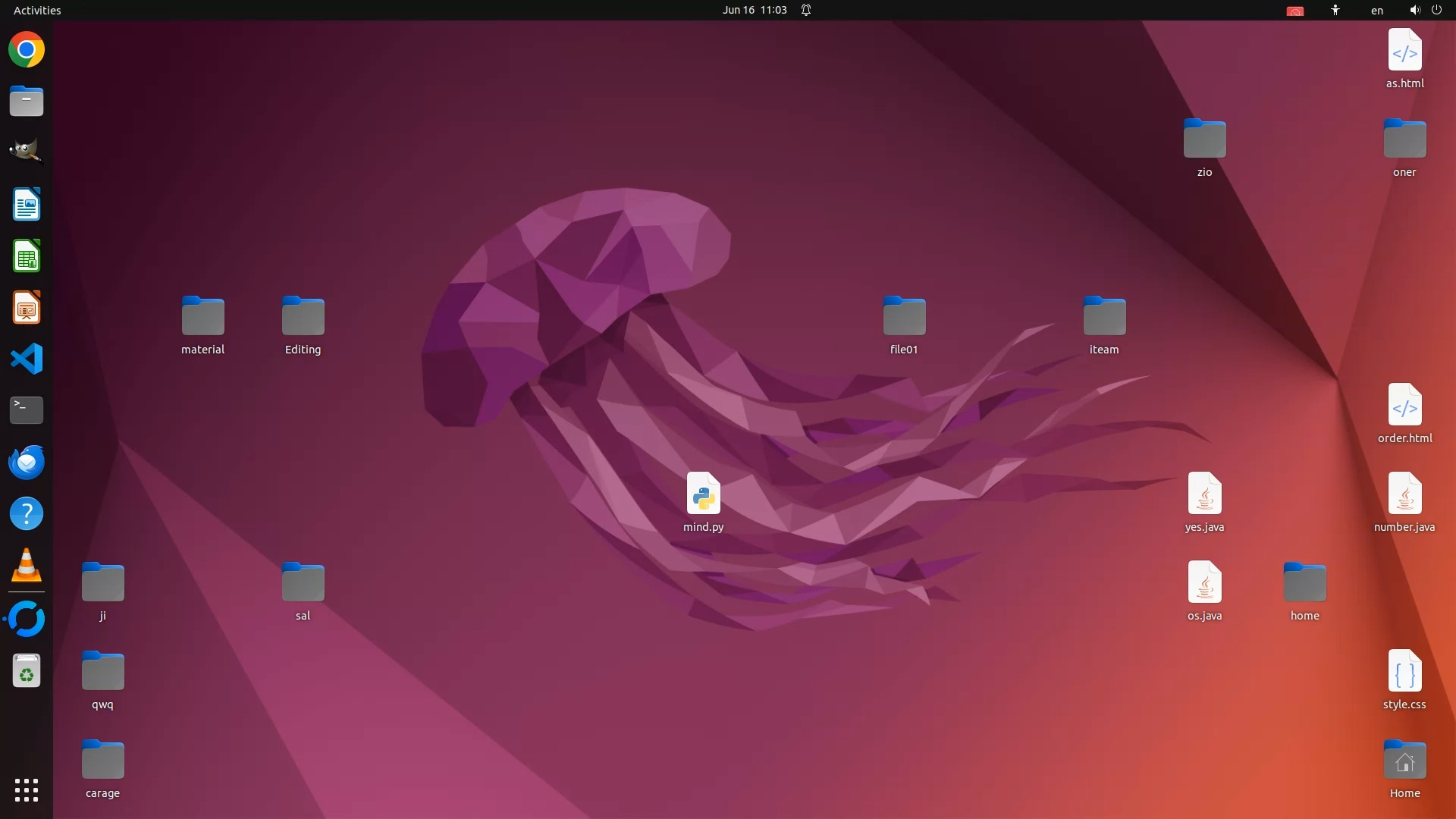Select the style.css file
The image size is (1456, 819).
(1404, 672)
